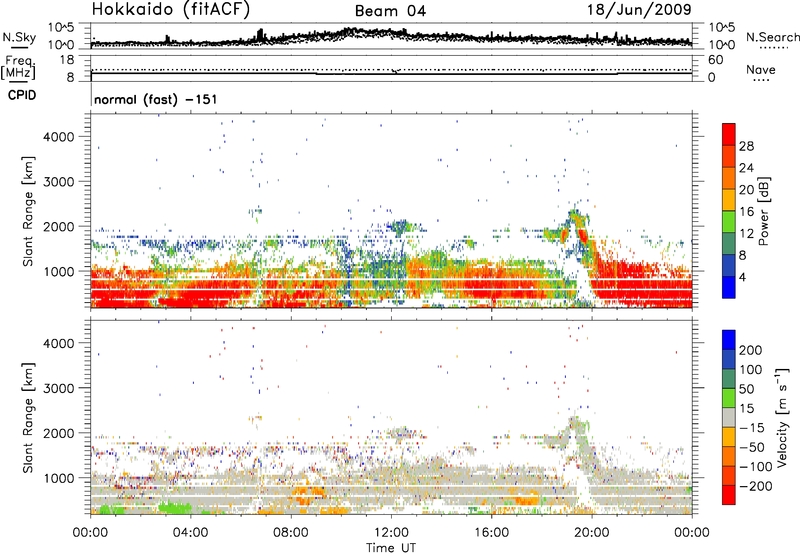
Task: Click the 'N.Sky' legend label
Action: click(x=19, y=37)
